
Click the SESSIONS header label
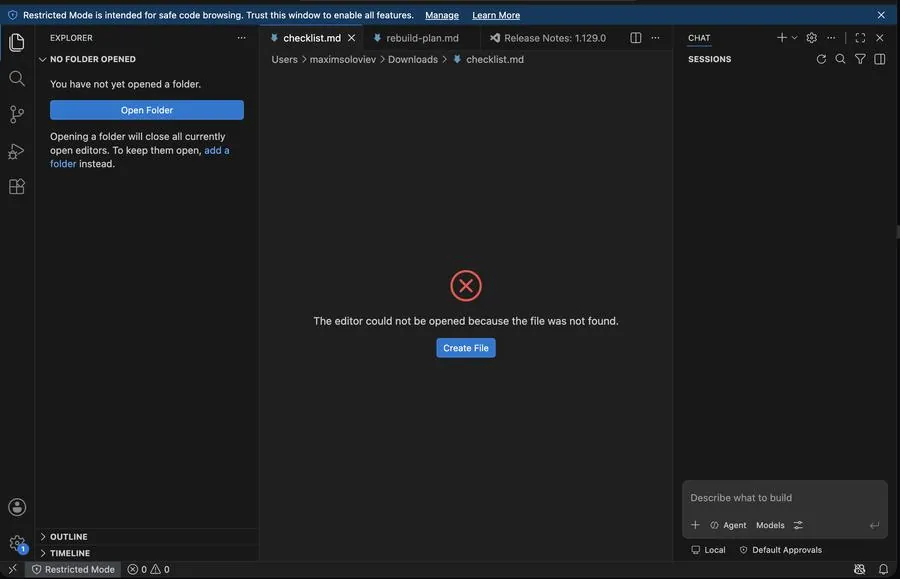click(709, 59)
